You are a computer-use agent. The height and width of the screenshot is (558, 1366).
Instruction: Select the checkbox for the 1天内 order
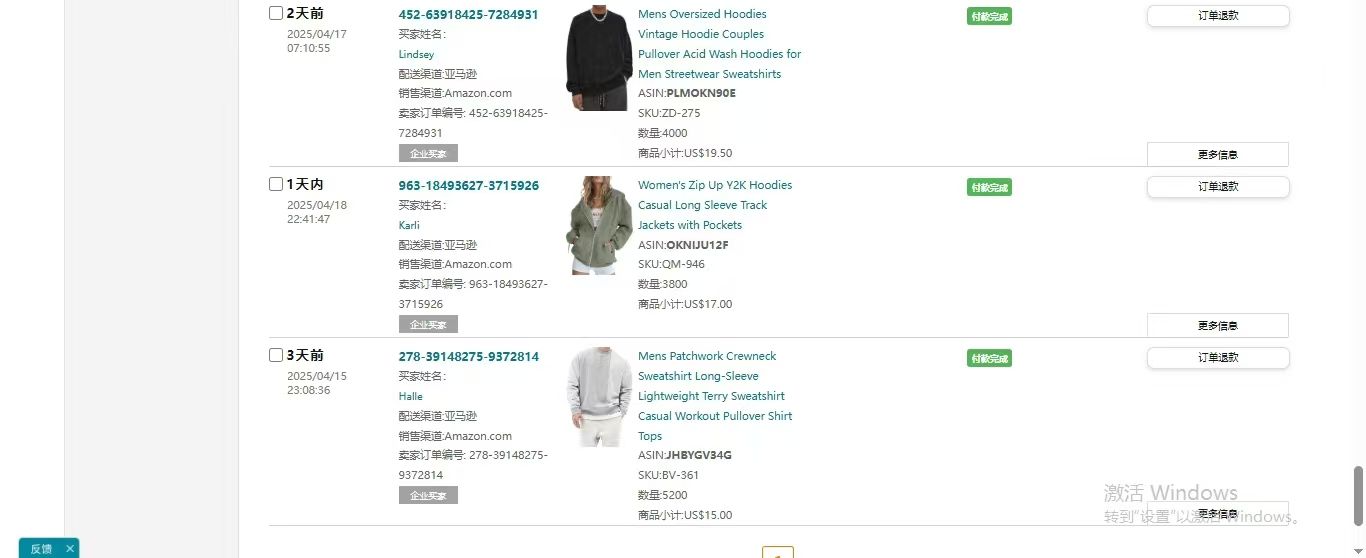[x=276, y=184]
